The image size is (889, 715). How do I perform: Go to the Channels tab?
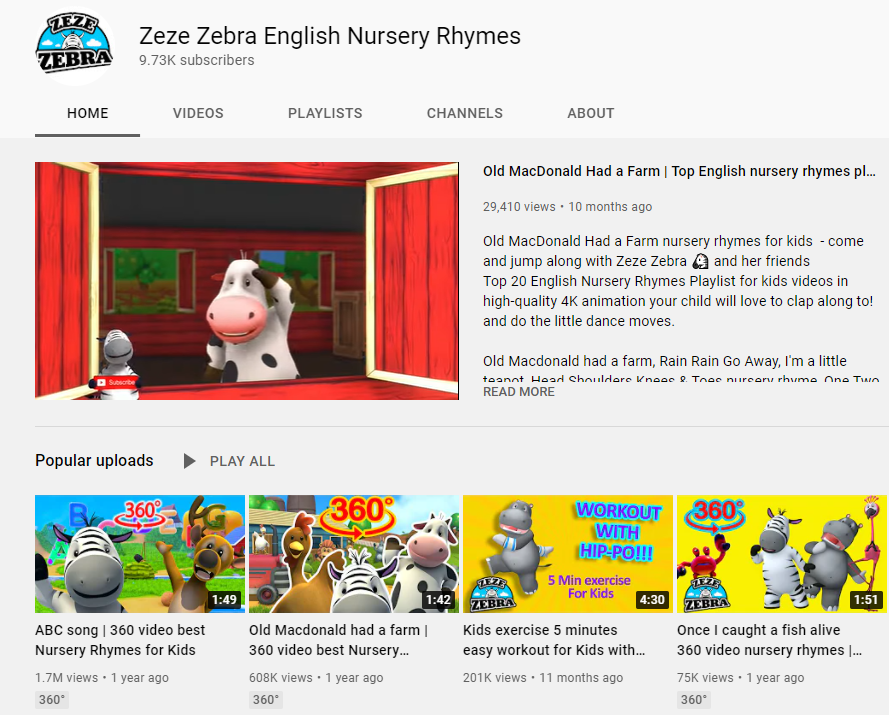click(464, 113)
